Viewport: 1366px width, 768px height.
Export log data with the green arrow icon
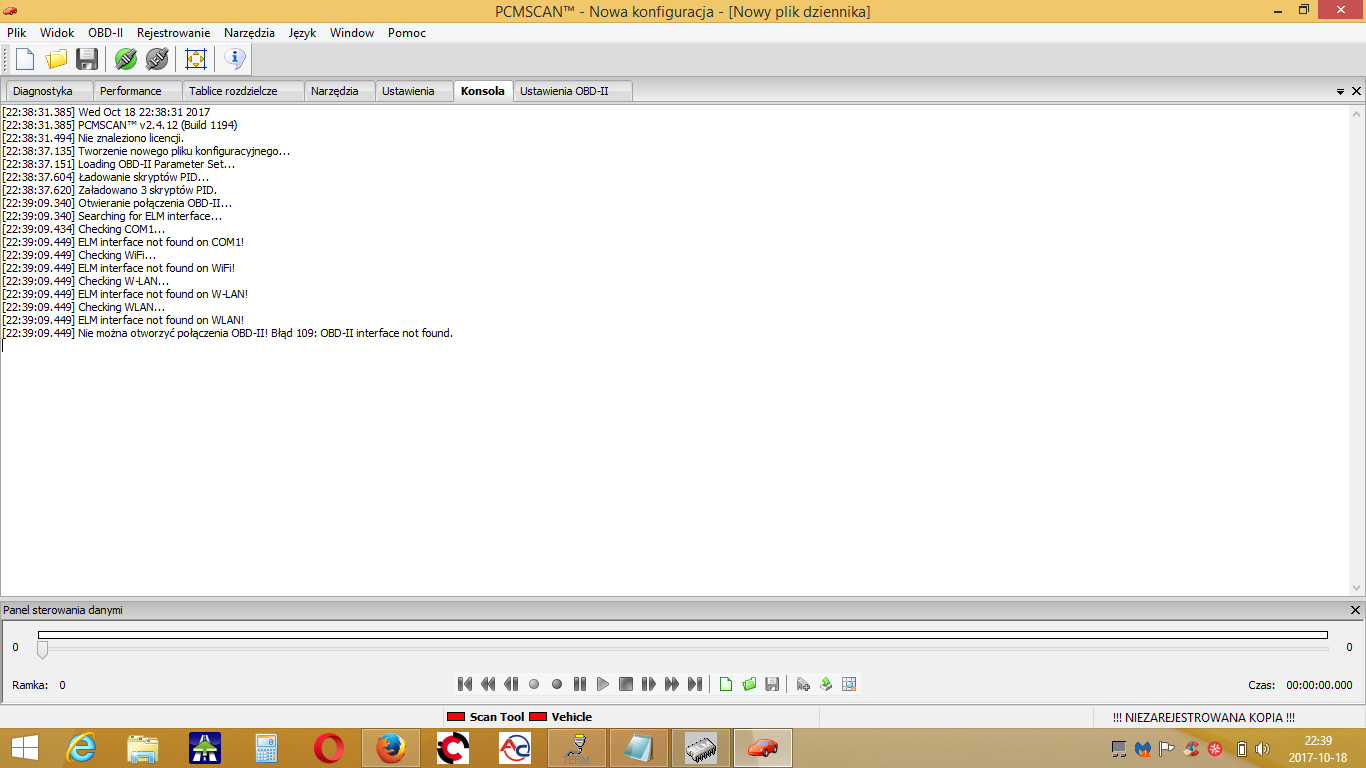tap(826, 684)
